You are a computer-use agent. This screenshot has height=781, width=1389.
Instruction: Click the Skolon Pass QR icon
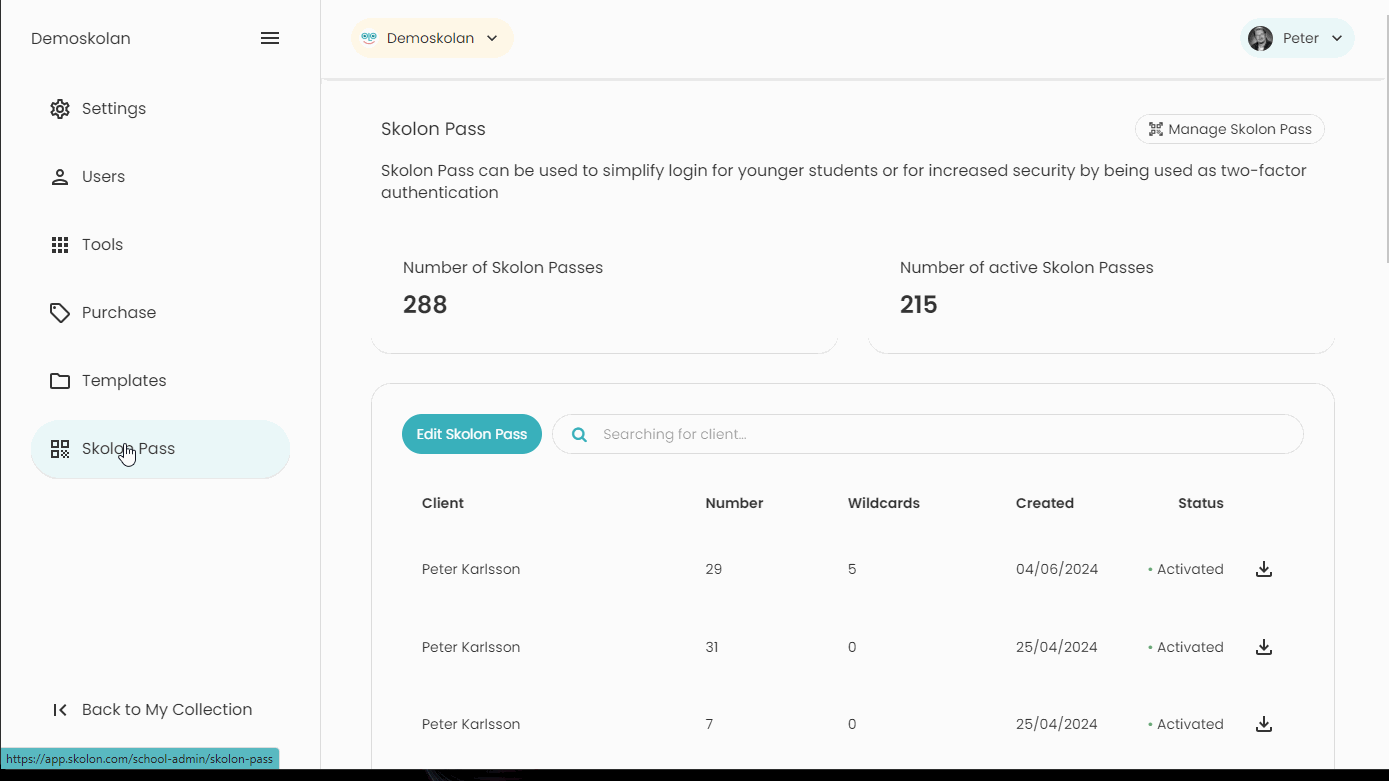(x=60, y=449)
